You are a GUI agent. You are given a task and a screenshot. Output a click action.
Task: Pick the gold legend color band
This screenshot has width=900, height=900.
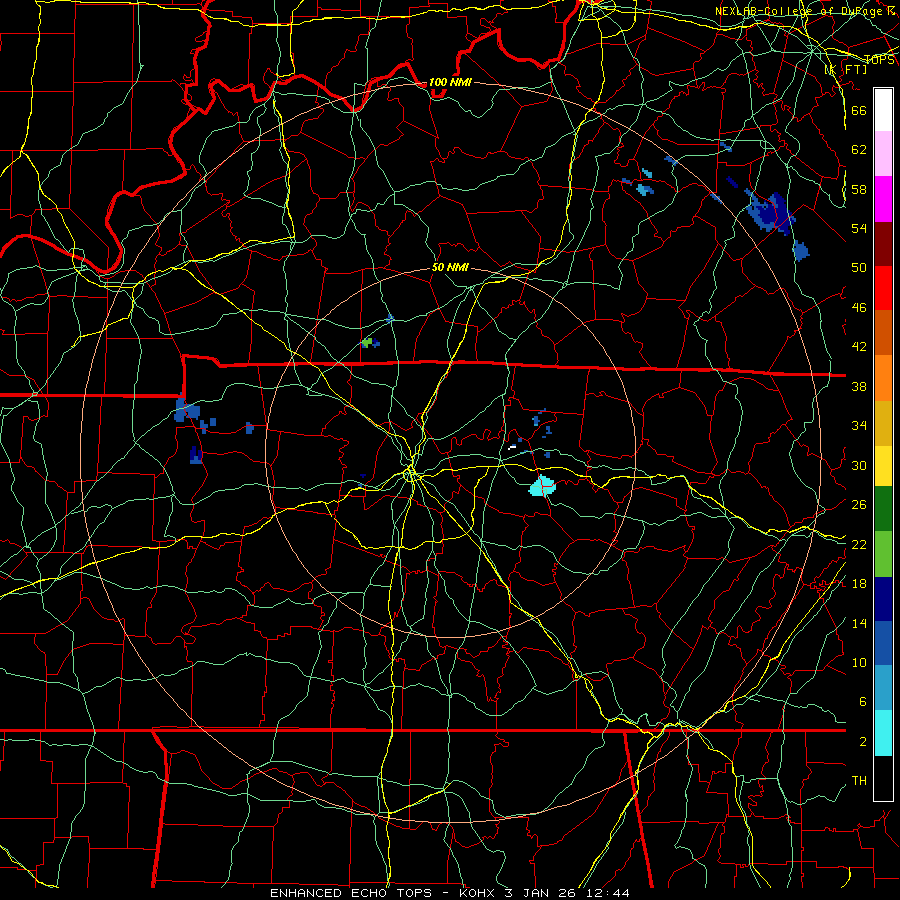883,424
